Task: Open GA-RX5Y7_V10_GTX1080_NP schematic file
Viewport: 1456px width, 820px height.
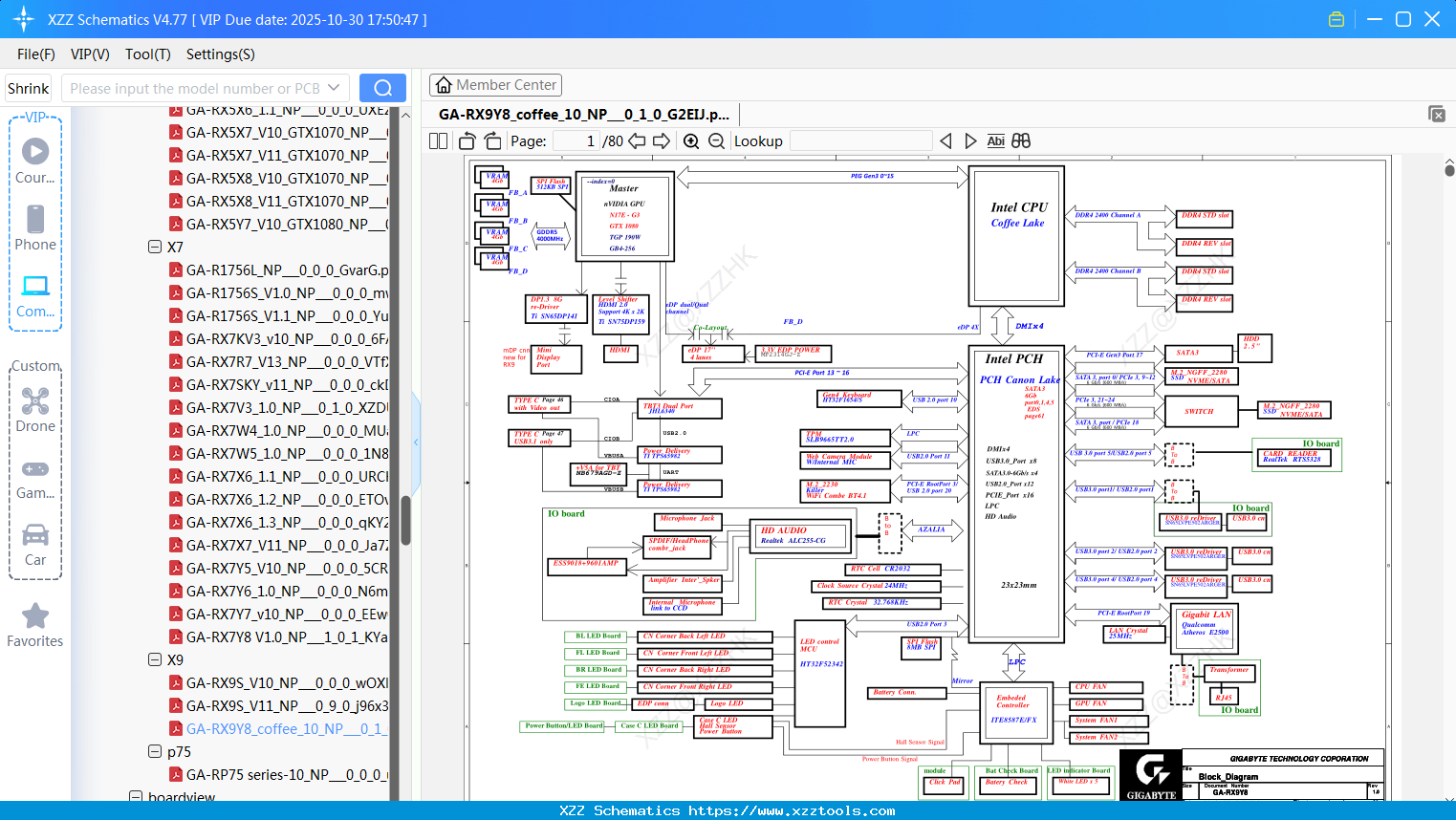Action: 287,224
